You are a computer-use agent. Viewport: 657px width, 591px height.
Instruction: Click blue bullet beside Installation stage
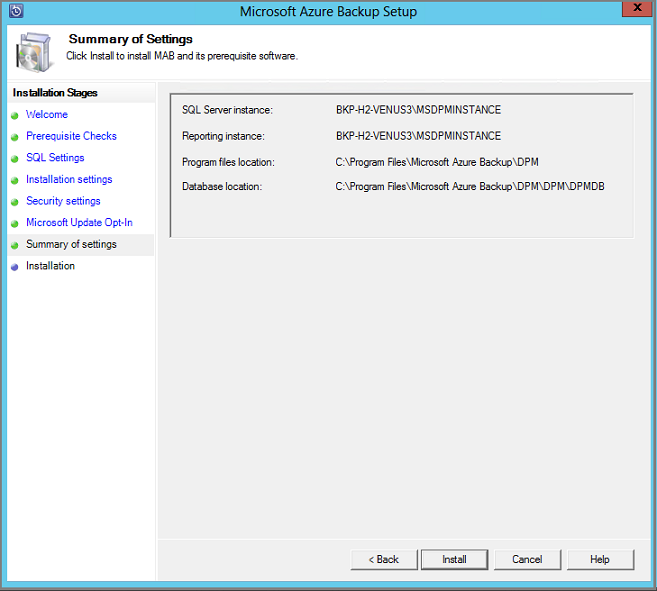point(15,267)
